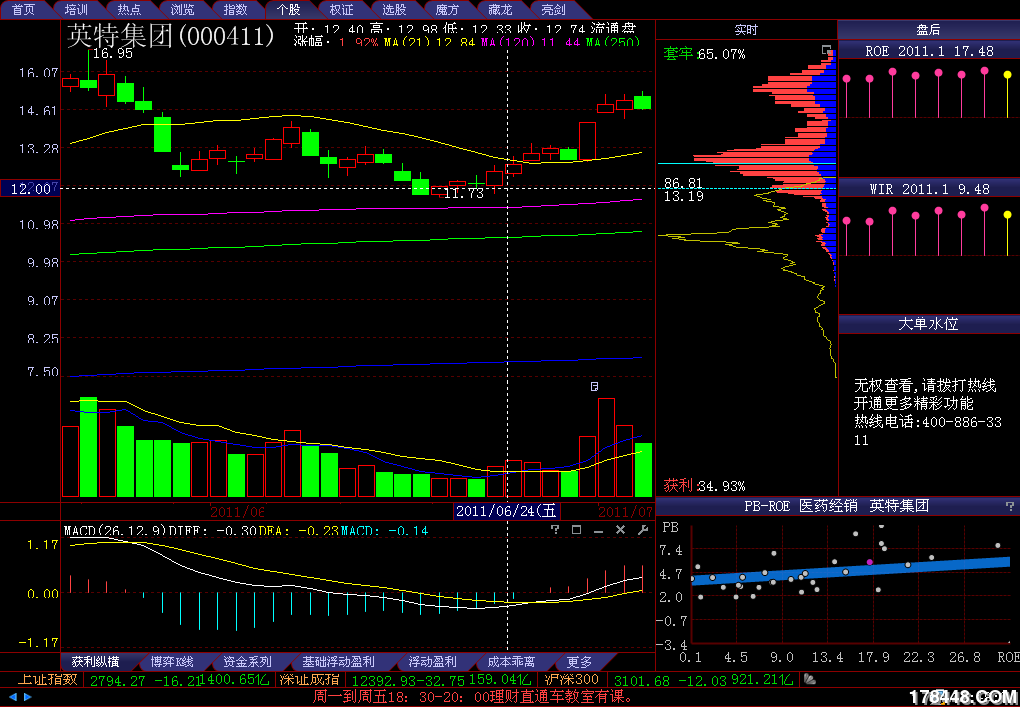Select the 资金系列 indicator tab
1020x707 pixels.
click(x=247, y=662)
